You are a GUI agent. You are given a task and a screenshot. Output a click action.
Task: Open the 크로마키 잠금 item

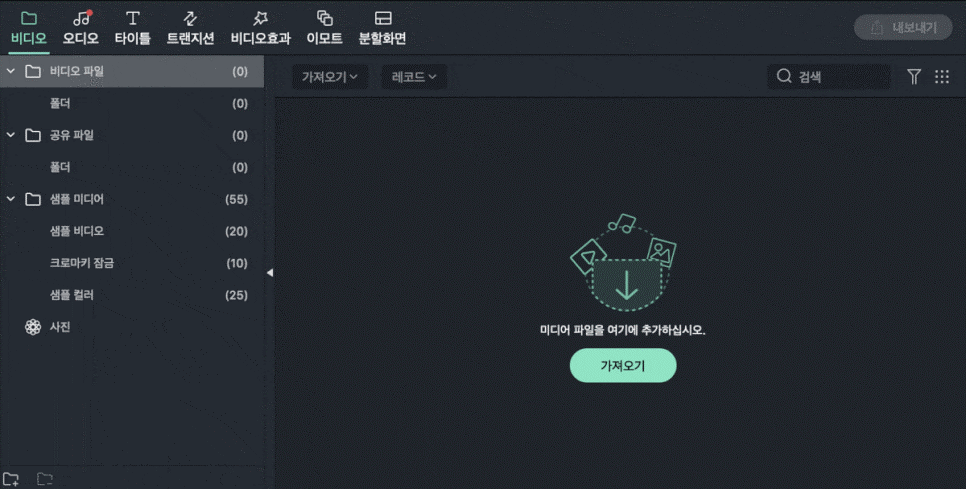pos(132,264)
